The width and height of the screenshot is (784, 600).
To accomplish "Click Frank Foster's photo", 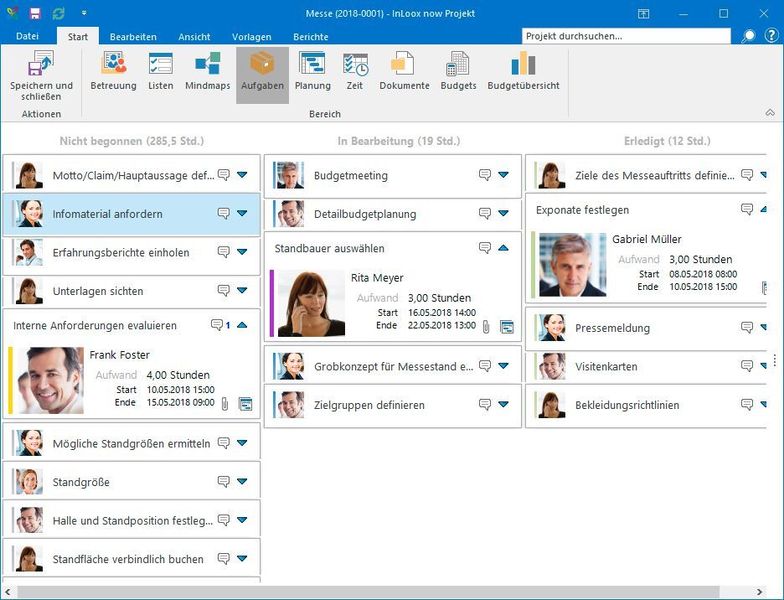I will [50, 380].
